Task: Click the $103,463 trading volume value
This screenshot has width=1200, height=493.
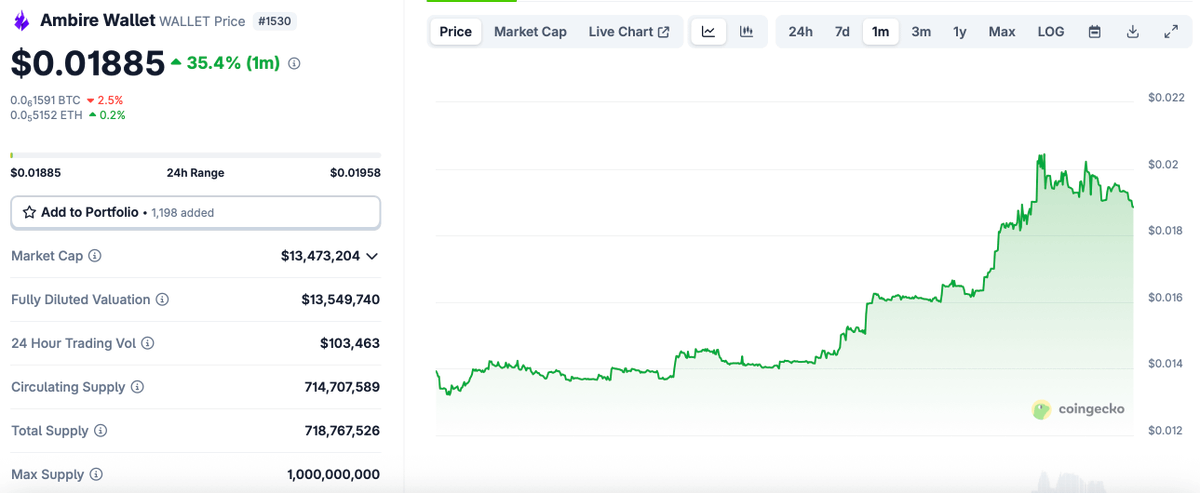Action: [x=350, y=343]
